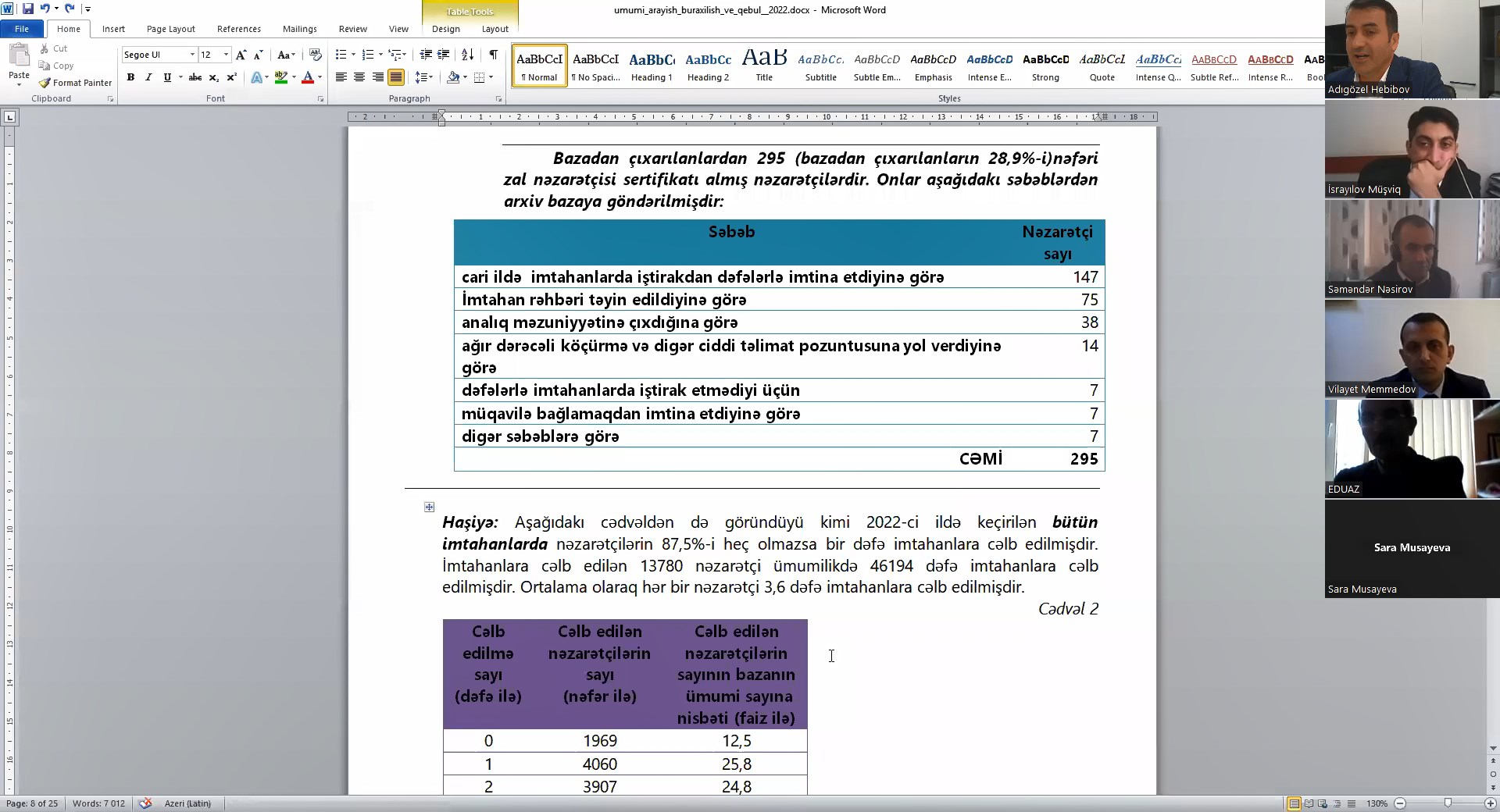Open proofing errors icon in status bar
Screen dimensions: 1500x812
point(145,803)
